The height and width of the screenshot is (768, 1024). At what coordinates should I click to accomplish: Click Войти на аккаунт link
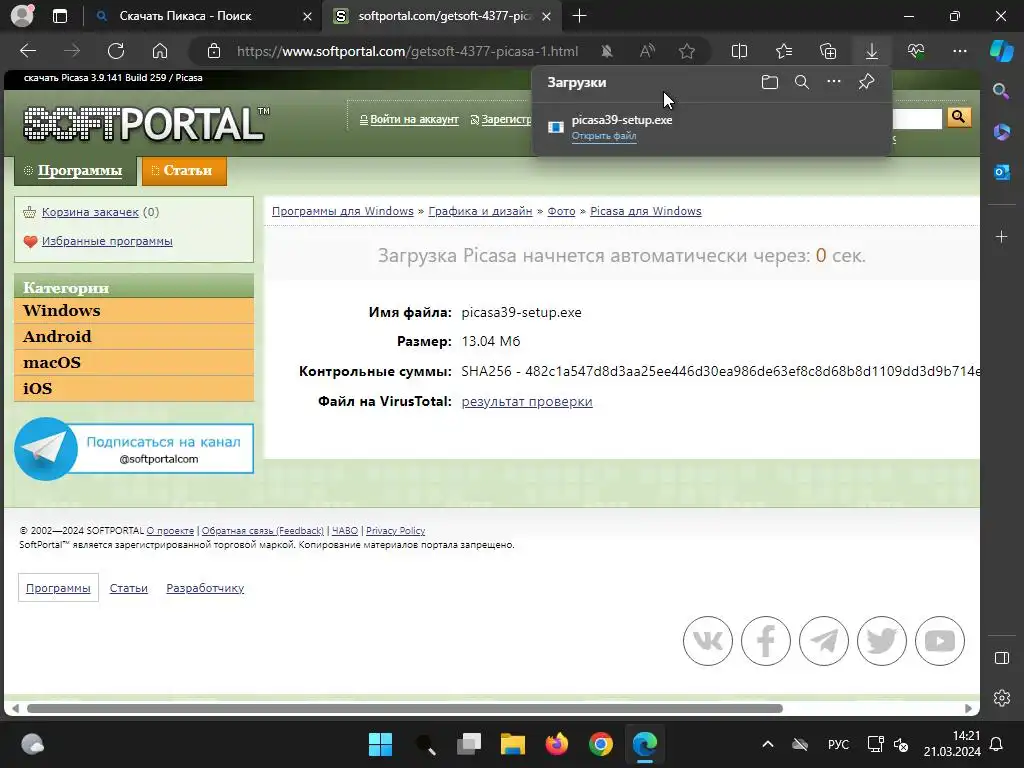pyautogui.click(x=414, y=120)
